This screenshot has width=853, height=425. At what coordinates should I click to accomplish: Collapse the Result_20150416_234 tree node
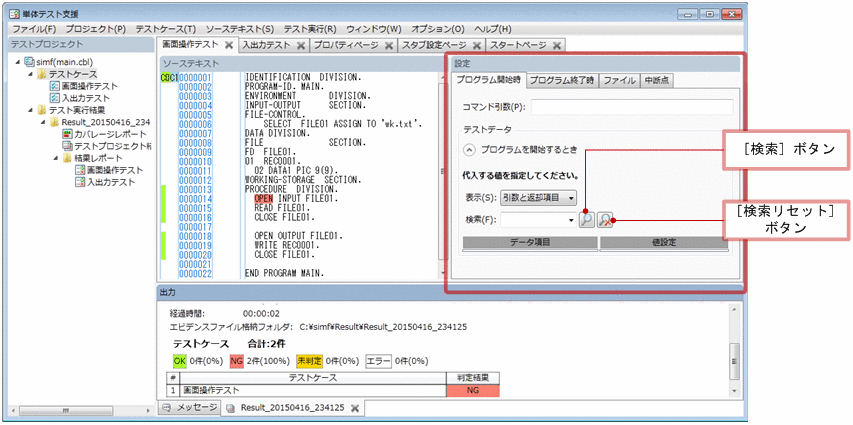point(43,122)
